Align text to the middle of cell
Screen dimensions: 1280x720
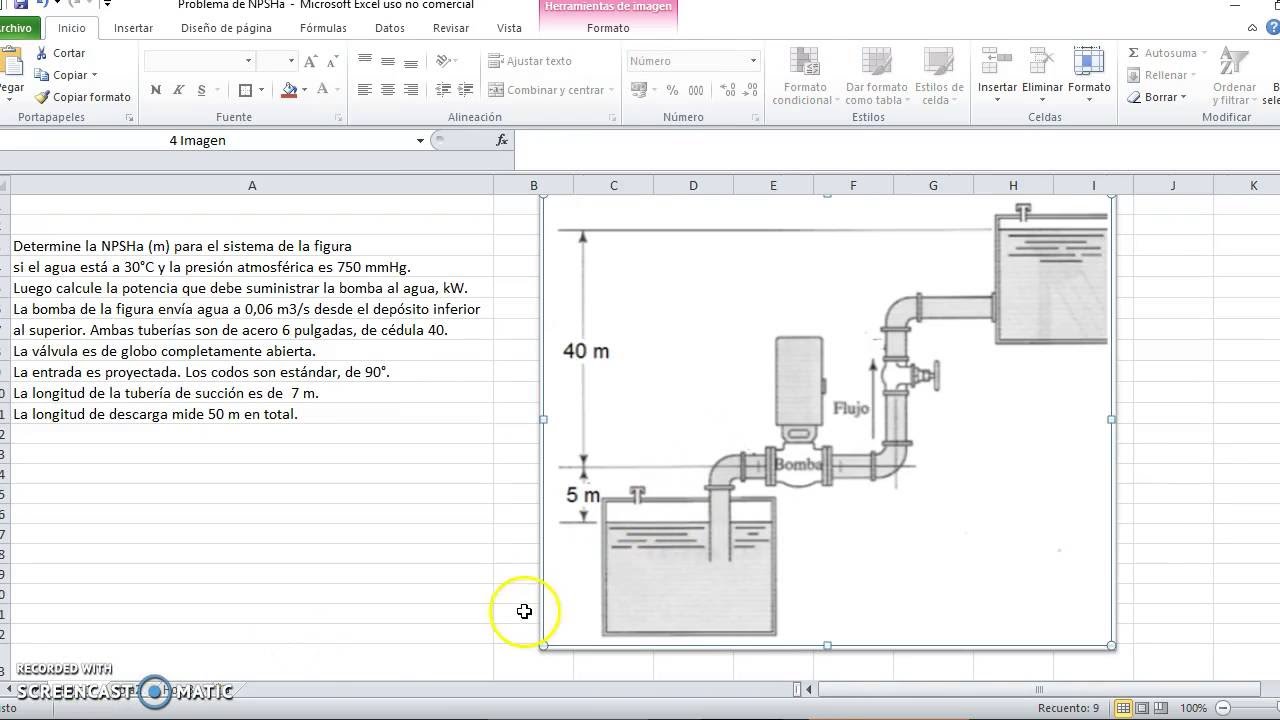point(388,61)
